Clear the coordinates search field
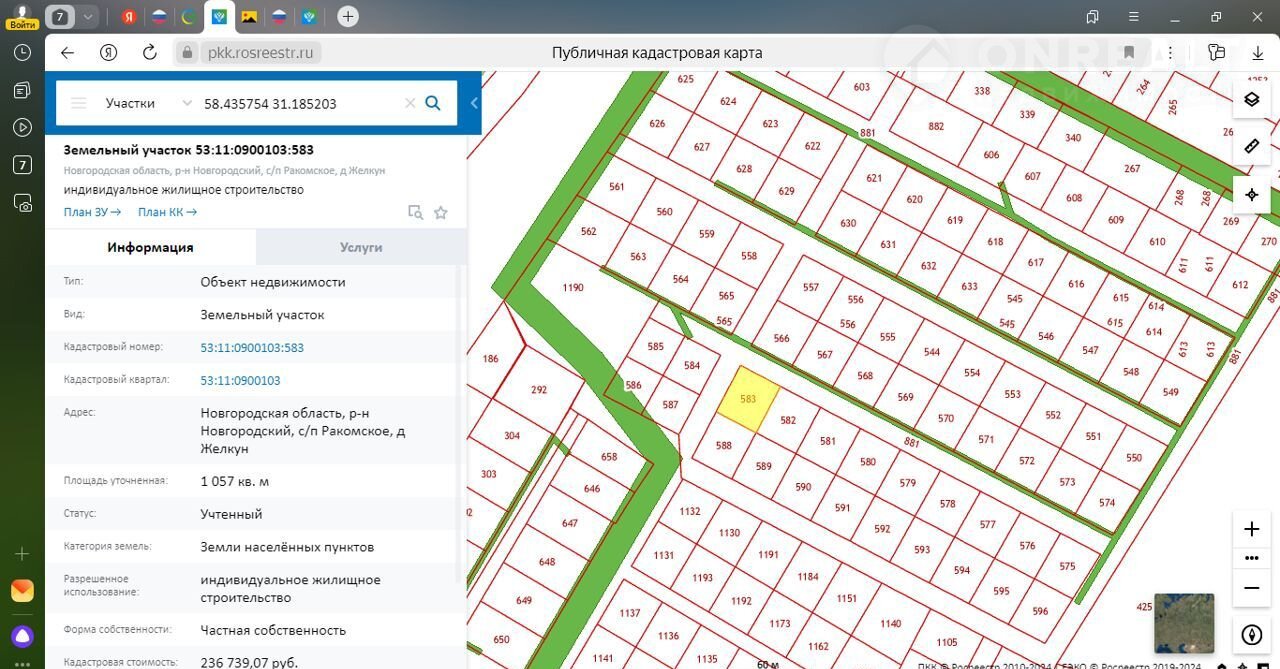 point(409,103)
